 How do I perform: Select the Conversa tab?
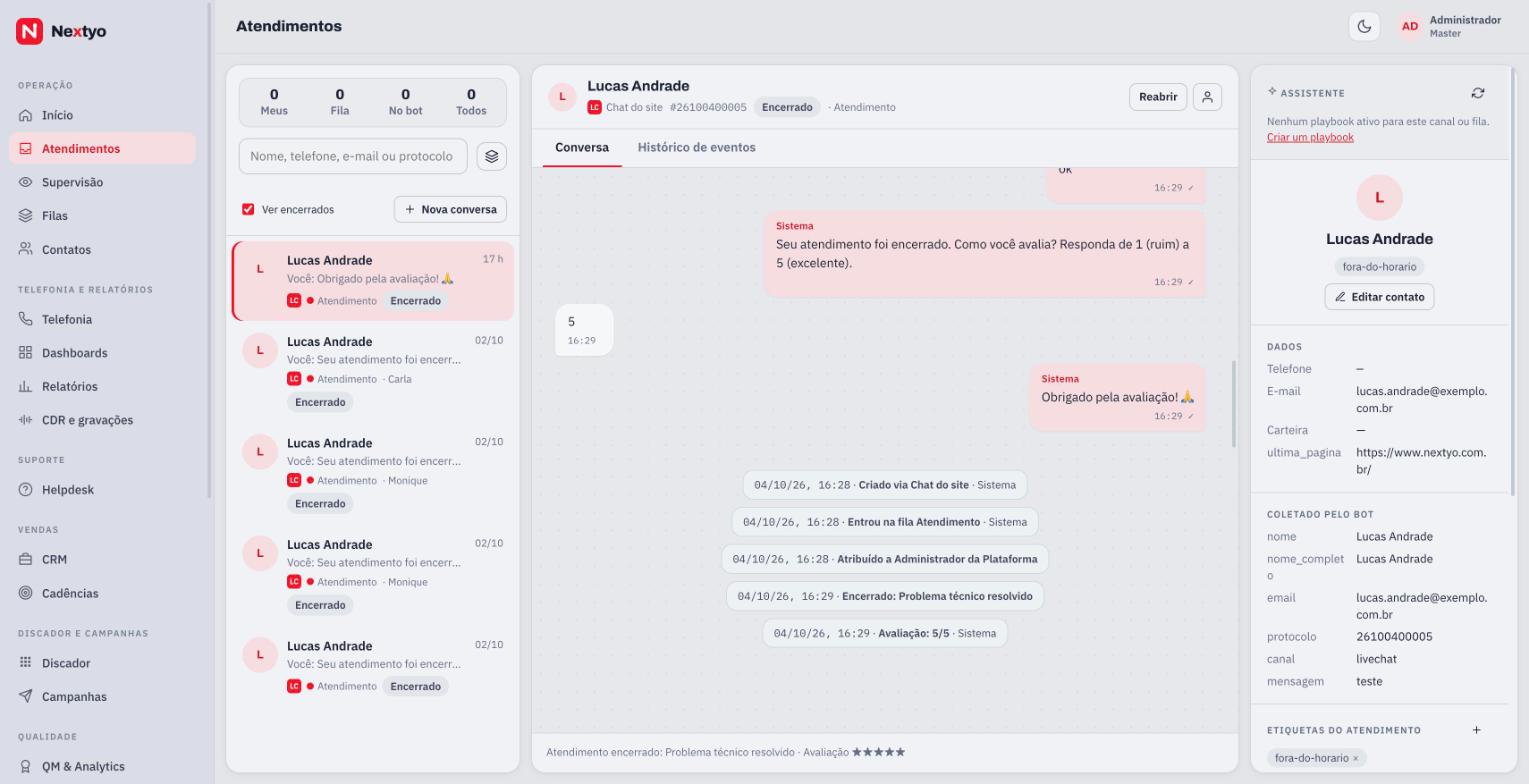[582, 147]
